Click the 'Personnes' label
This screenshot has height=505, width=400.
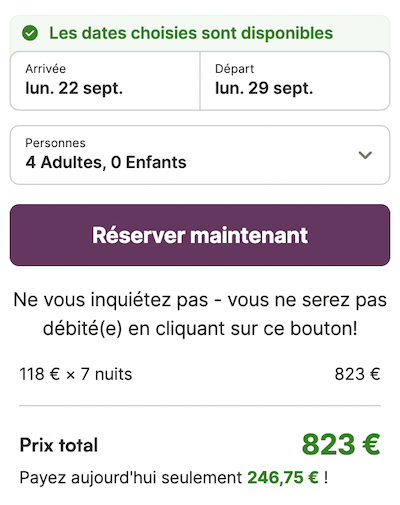click(55, 143)
